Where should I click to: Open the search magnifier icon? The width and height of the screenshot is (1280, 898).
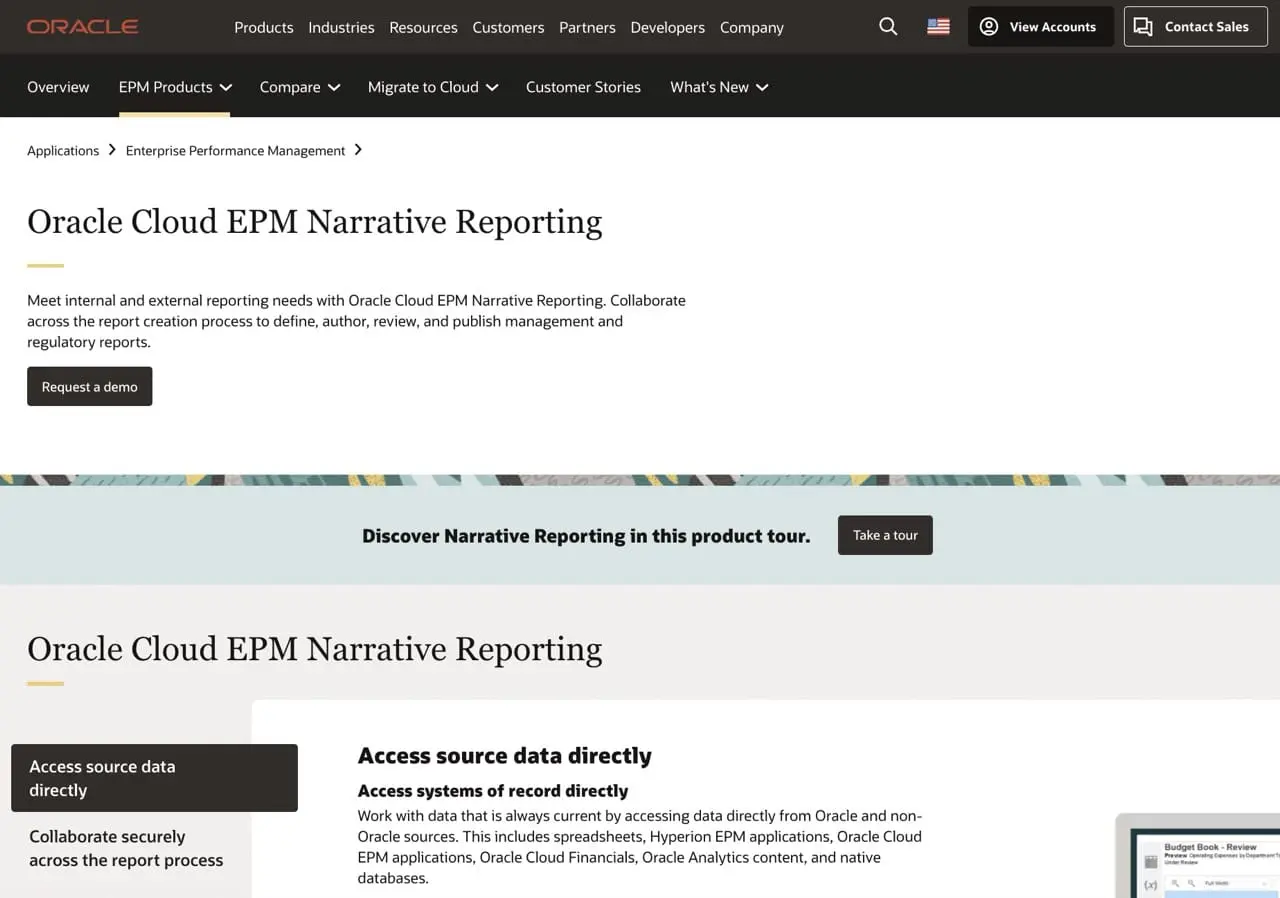tap(887, 27)
